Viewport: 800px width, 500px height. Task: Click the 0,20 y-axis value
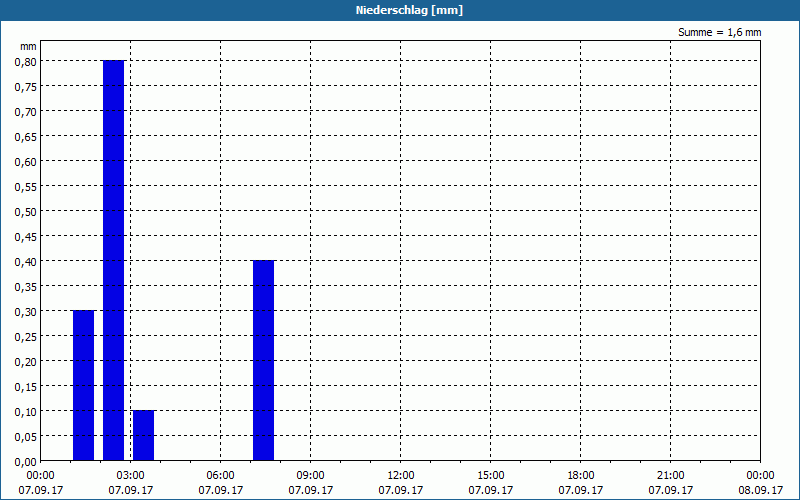[26, 361]
